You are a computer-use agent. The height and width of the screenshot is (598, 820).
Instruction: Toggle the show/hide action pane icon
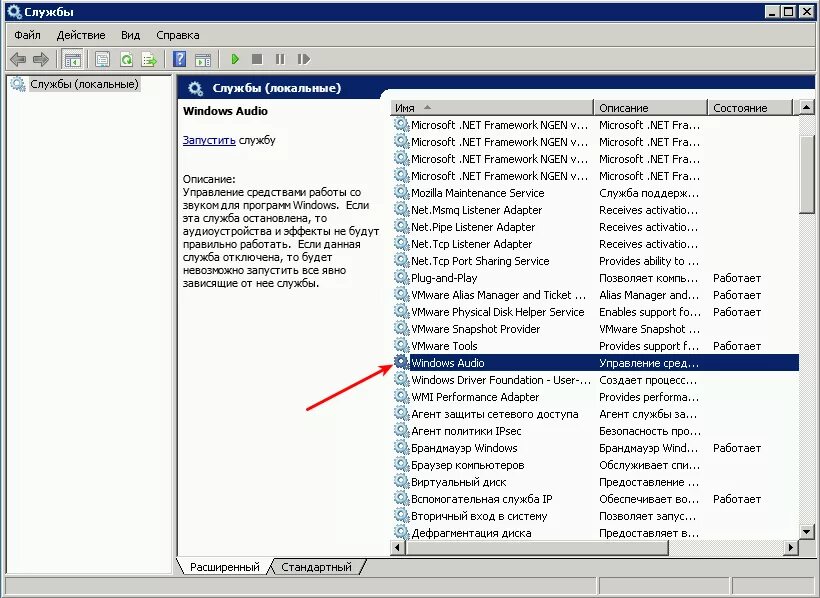pos(203,59)
